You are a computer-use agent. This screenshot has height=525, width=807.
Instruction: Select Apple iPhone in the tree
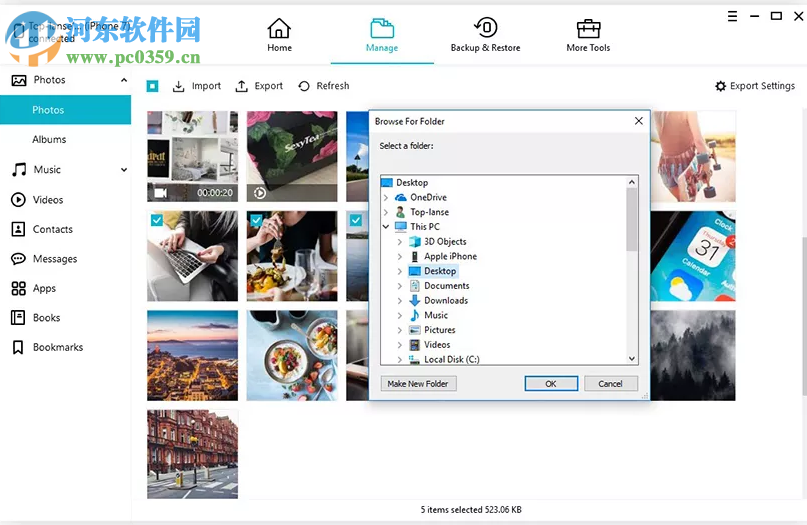[450, 256]
